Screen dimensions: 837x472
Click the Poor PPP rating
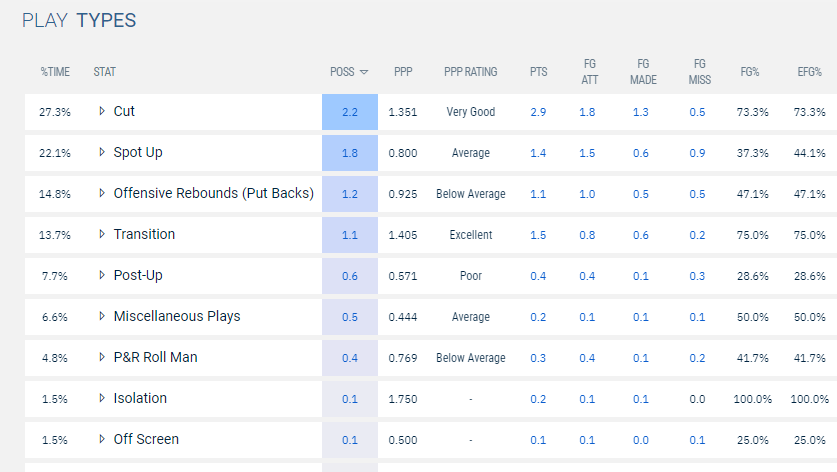point(471,276)
